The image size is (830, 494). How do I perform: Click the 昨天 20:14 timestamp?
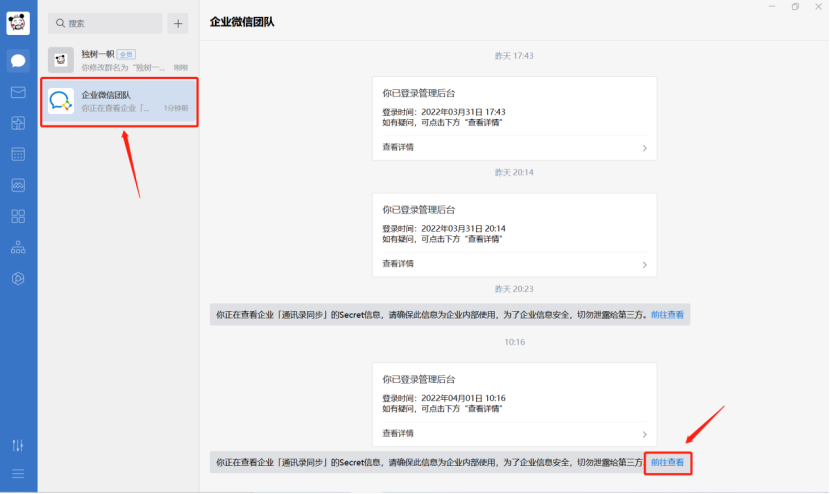click(x=514, y=172)
